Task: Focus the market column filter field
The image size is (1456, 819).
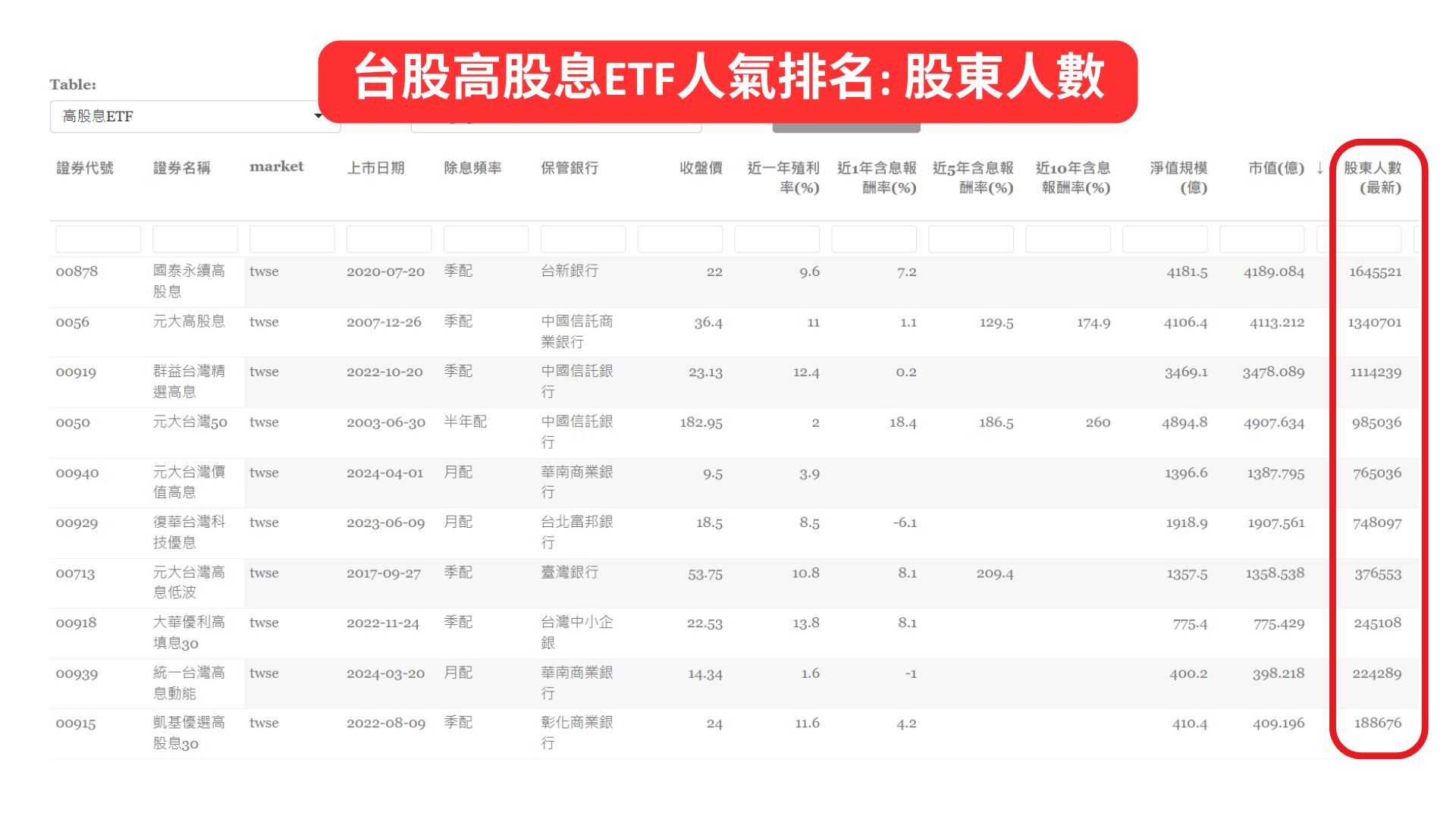Action: click(x=292, y=240)
